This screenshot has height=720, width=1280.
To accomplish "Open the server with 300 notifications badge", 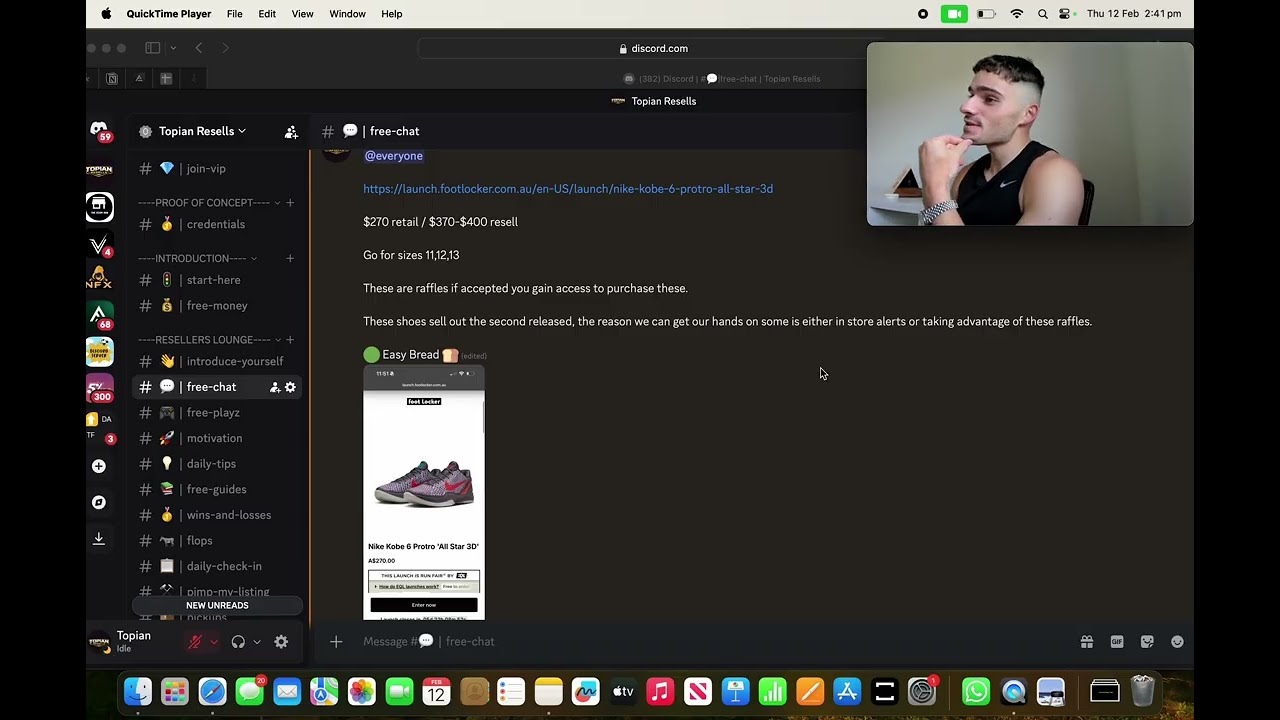I will click(x=99, y=389).
